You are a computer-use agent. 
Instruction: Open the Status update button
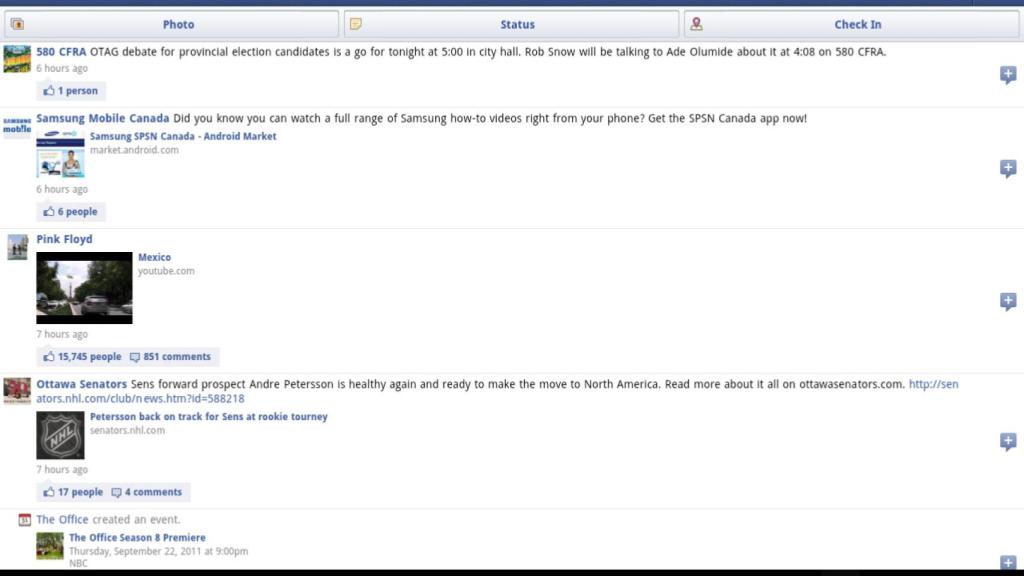[511, 24]
